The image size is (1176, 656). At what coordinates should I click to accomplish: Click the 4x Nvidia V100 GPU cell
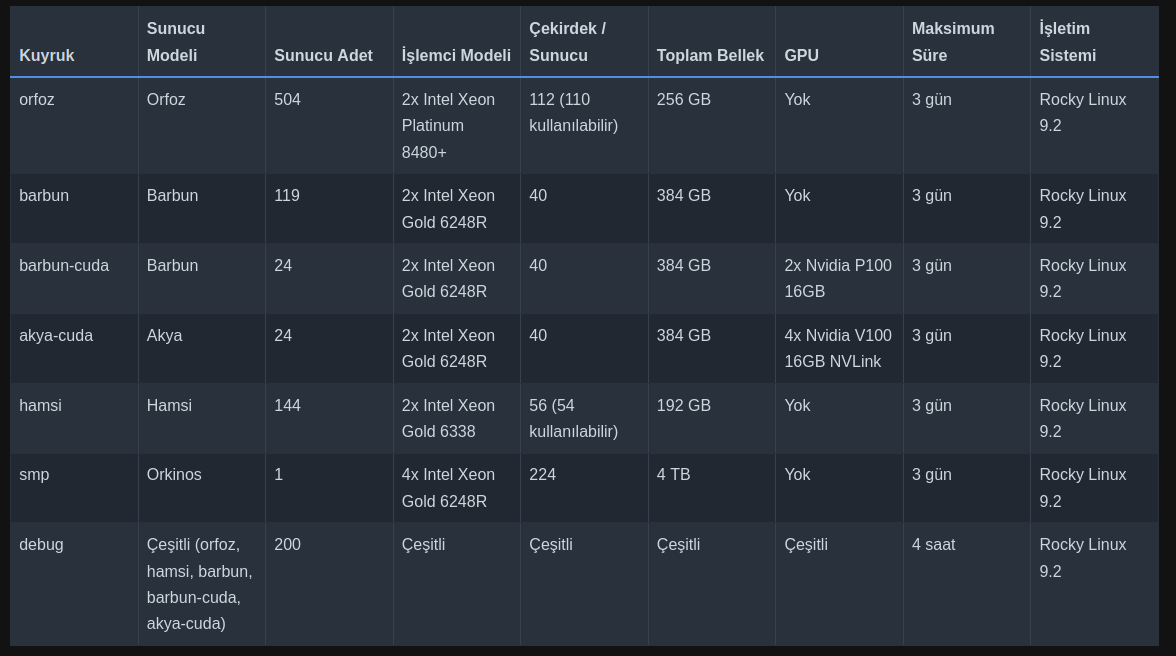pos(838,349)
